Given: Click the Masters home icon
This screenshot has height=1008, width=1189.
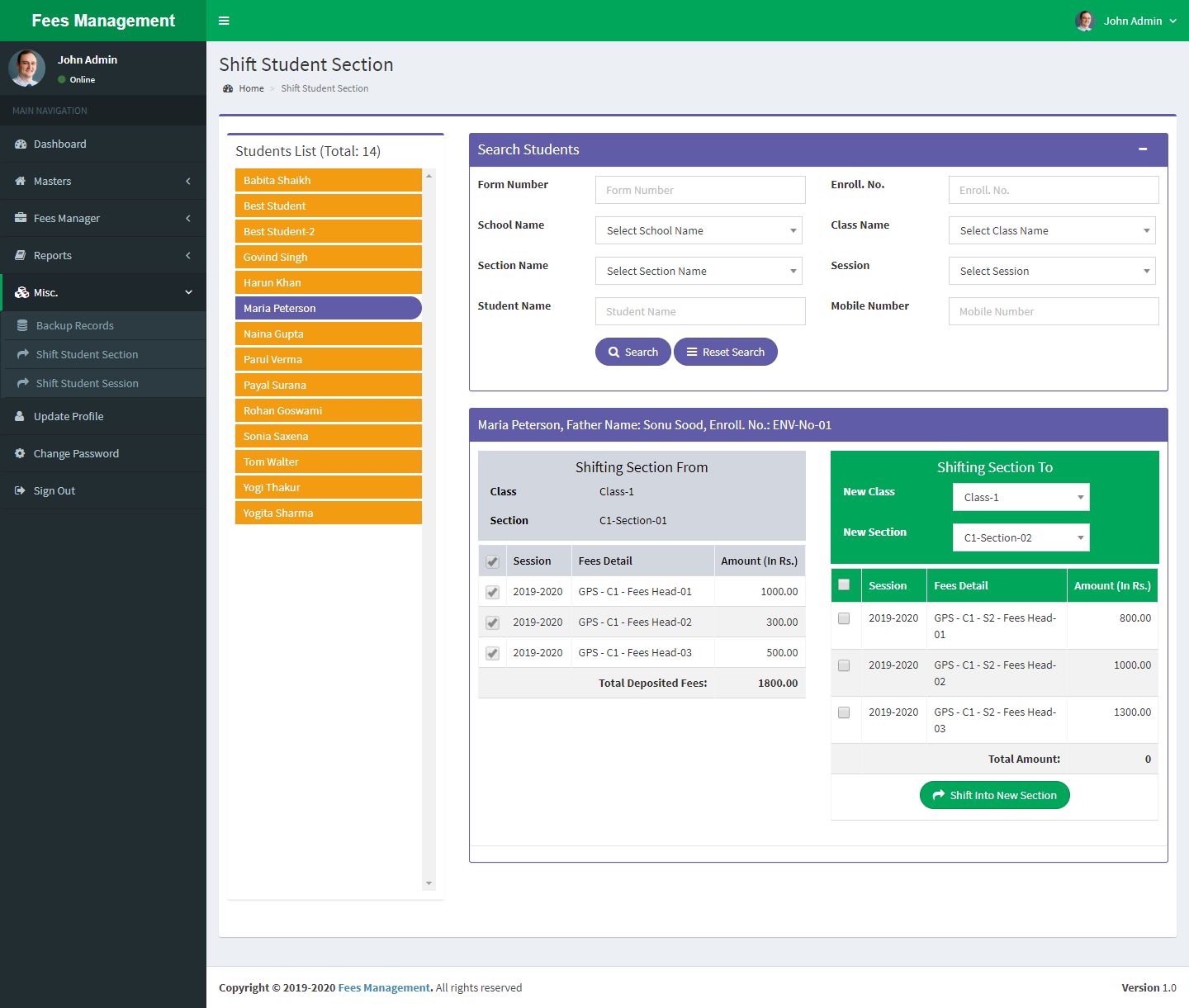Looking at the screenshot, I should coord(21,182).
